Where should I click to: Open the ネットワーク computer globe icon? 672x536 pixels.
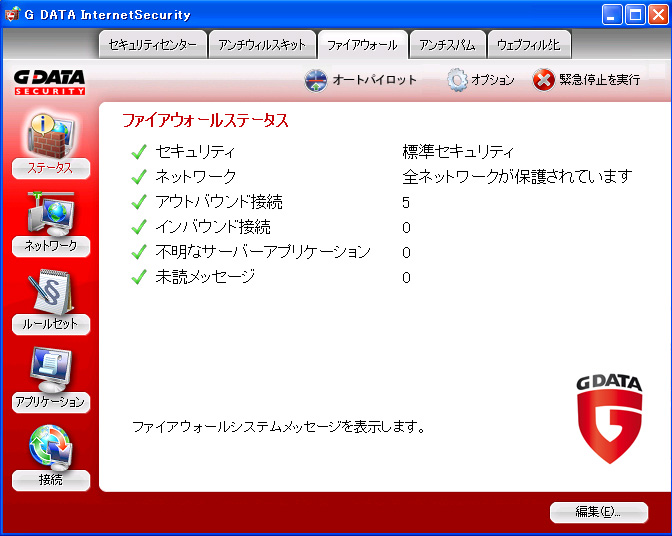pyautogui.click(x=51, y=214)
